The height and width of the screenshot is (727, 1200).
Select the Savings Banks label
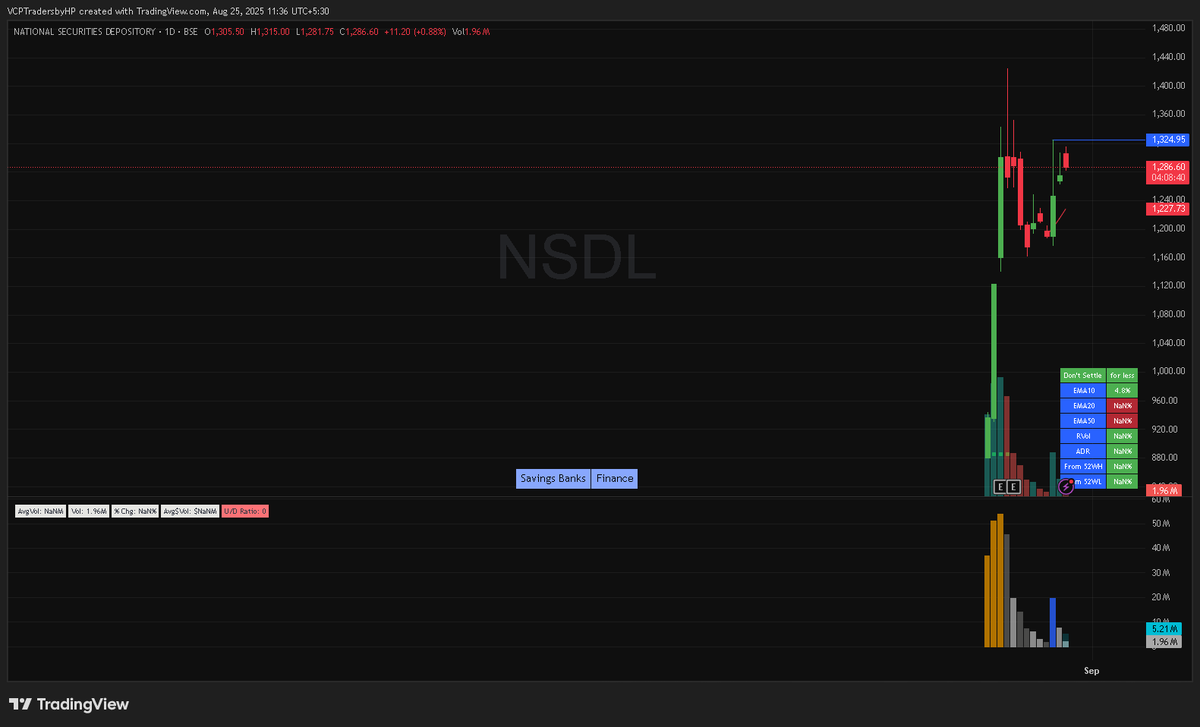click(x=553, y=479)
